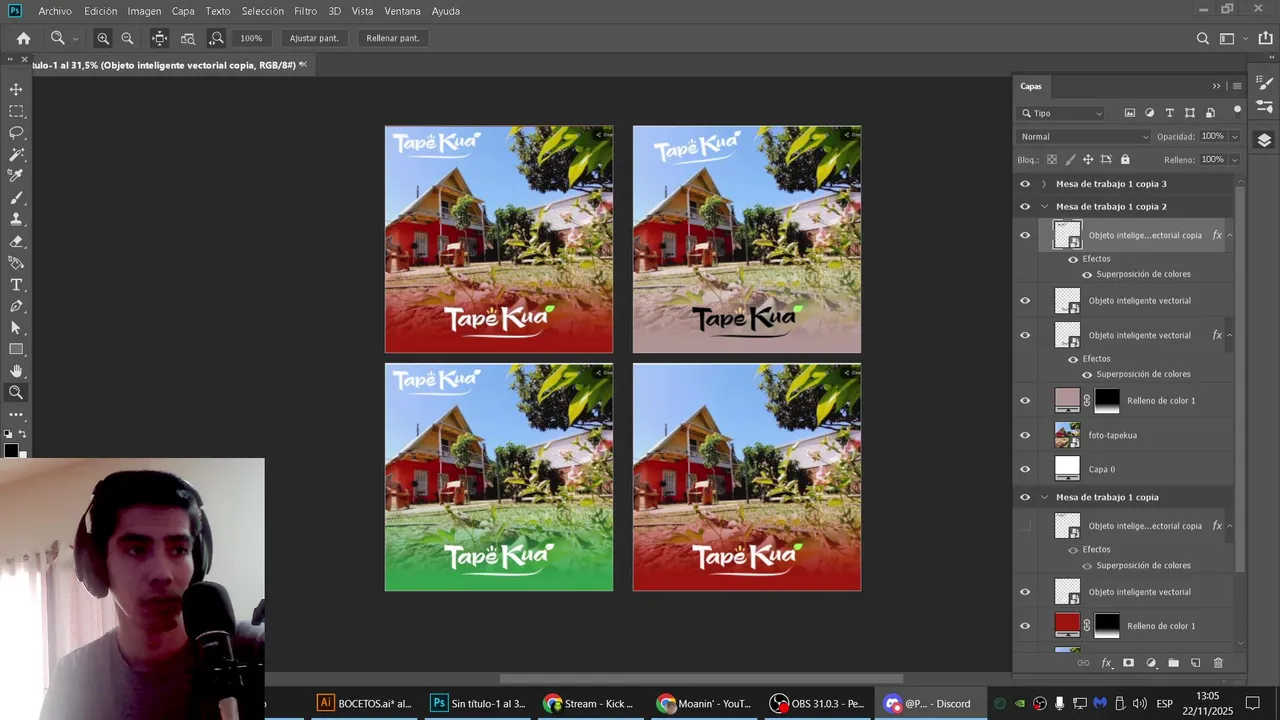
Task: Toggle layer filtering switch on or off
Action: point(1237,111)
